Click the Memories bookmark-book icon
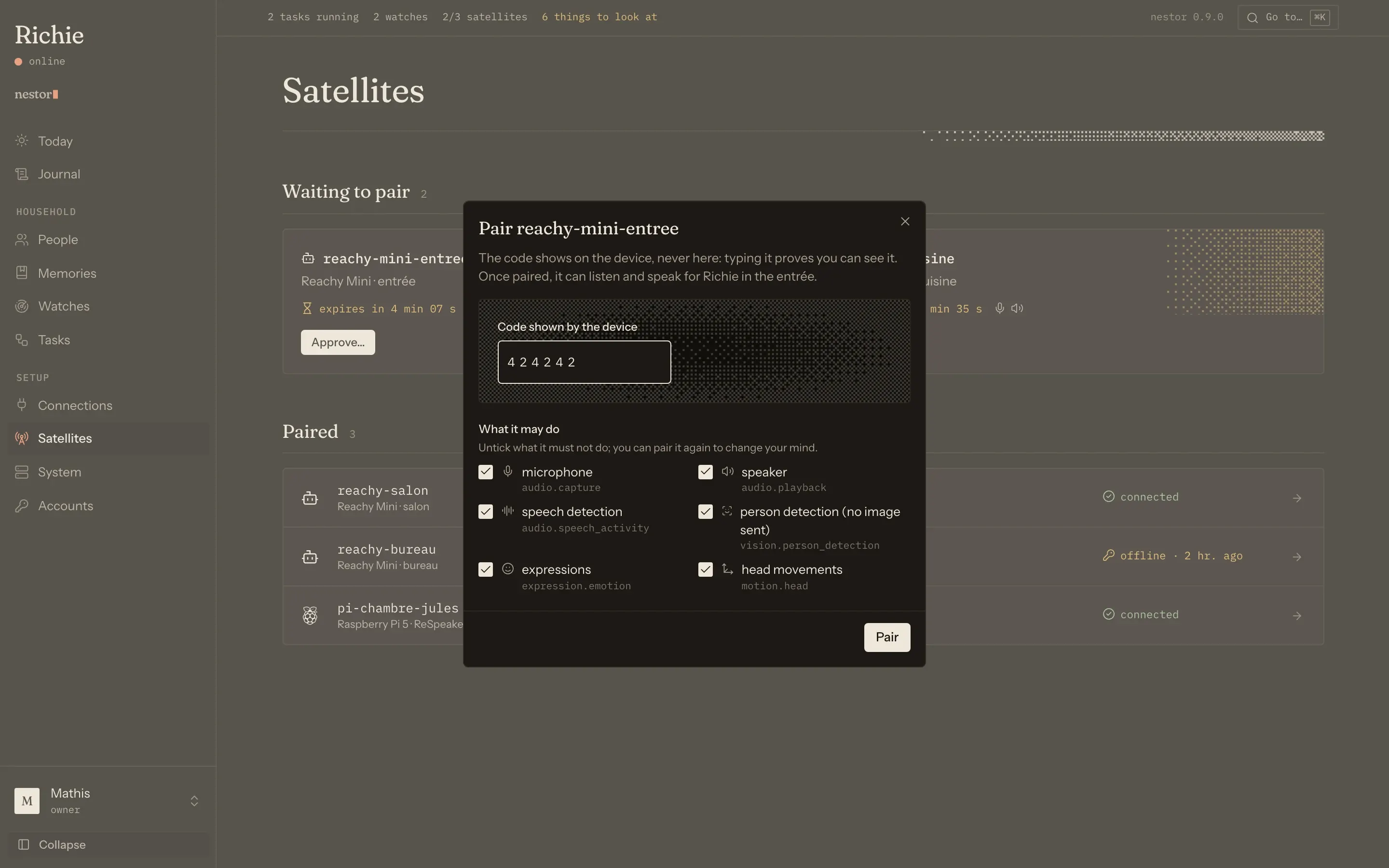The image size is (1389, 868). point(22,272)
